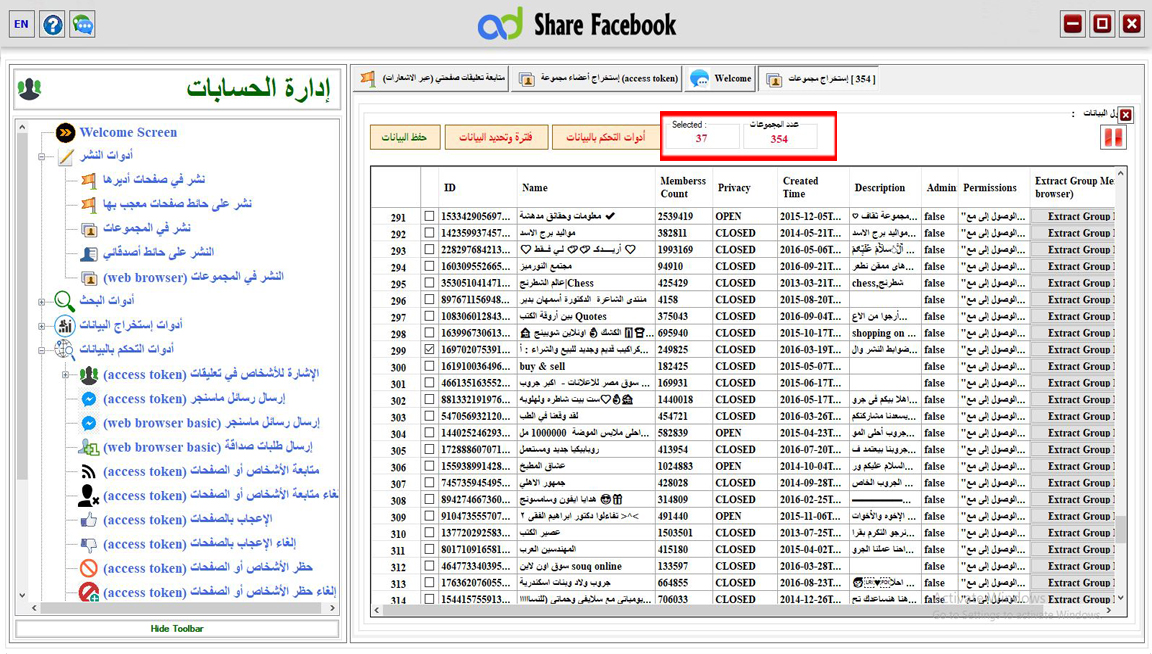The width and height of the screenshot is (1152, 654).
Task: Expand the أدوات البحث tree node
Action: [42, 301]
